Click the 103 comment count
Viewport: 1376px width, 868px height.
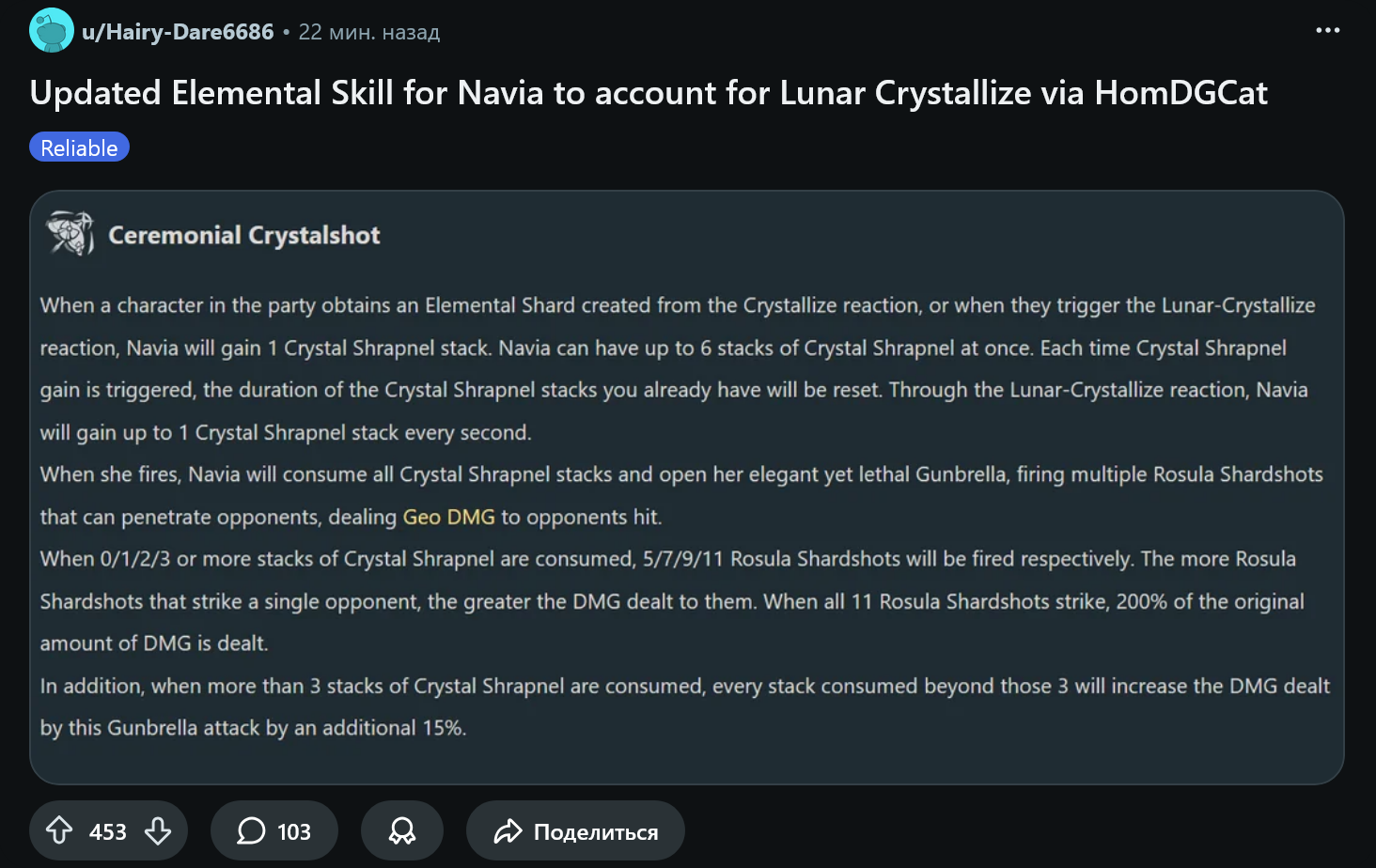(293, 831)
